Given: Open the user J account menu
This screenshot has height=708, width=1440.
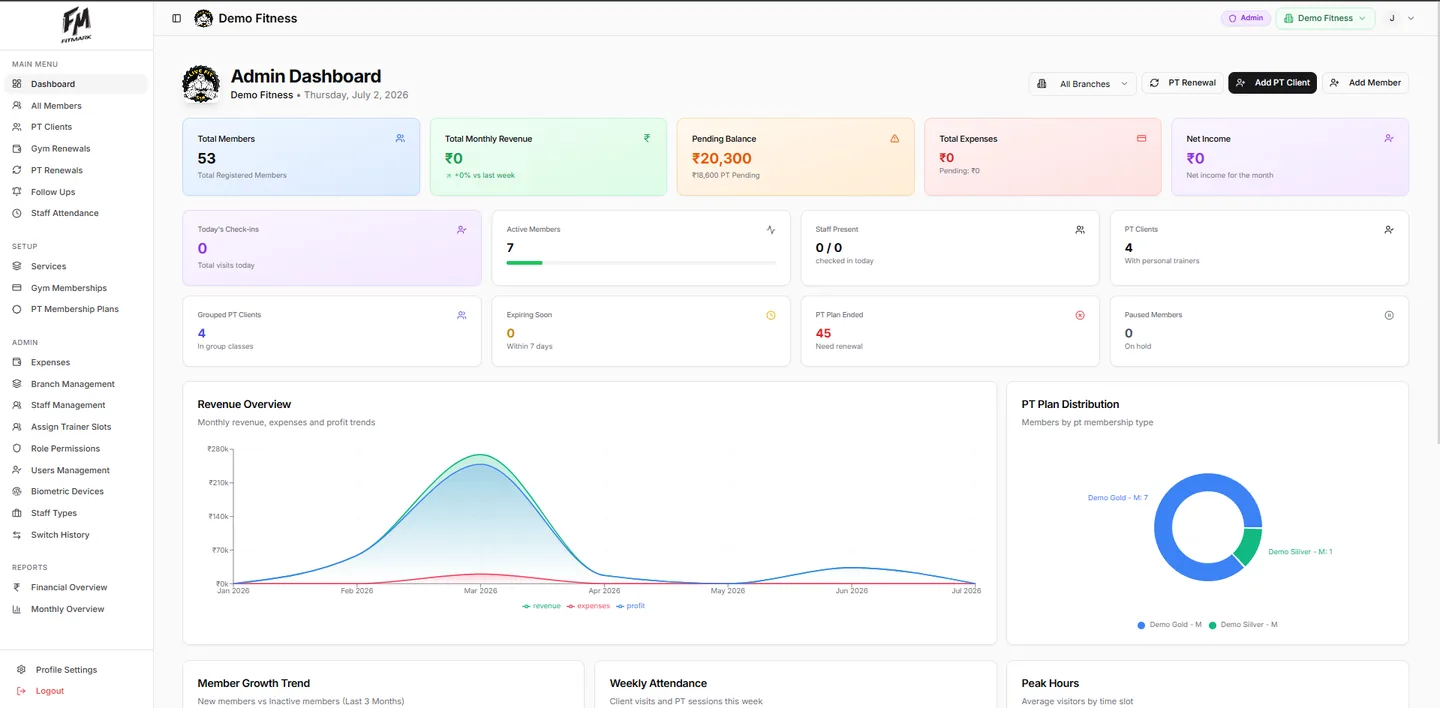Looking at the screenshot, I should coord(1402,18).
